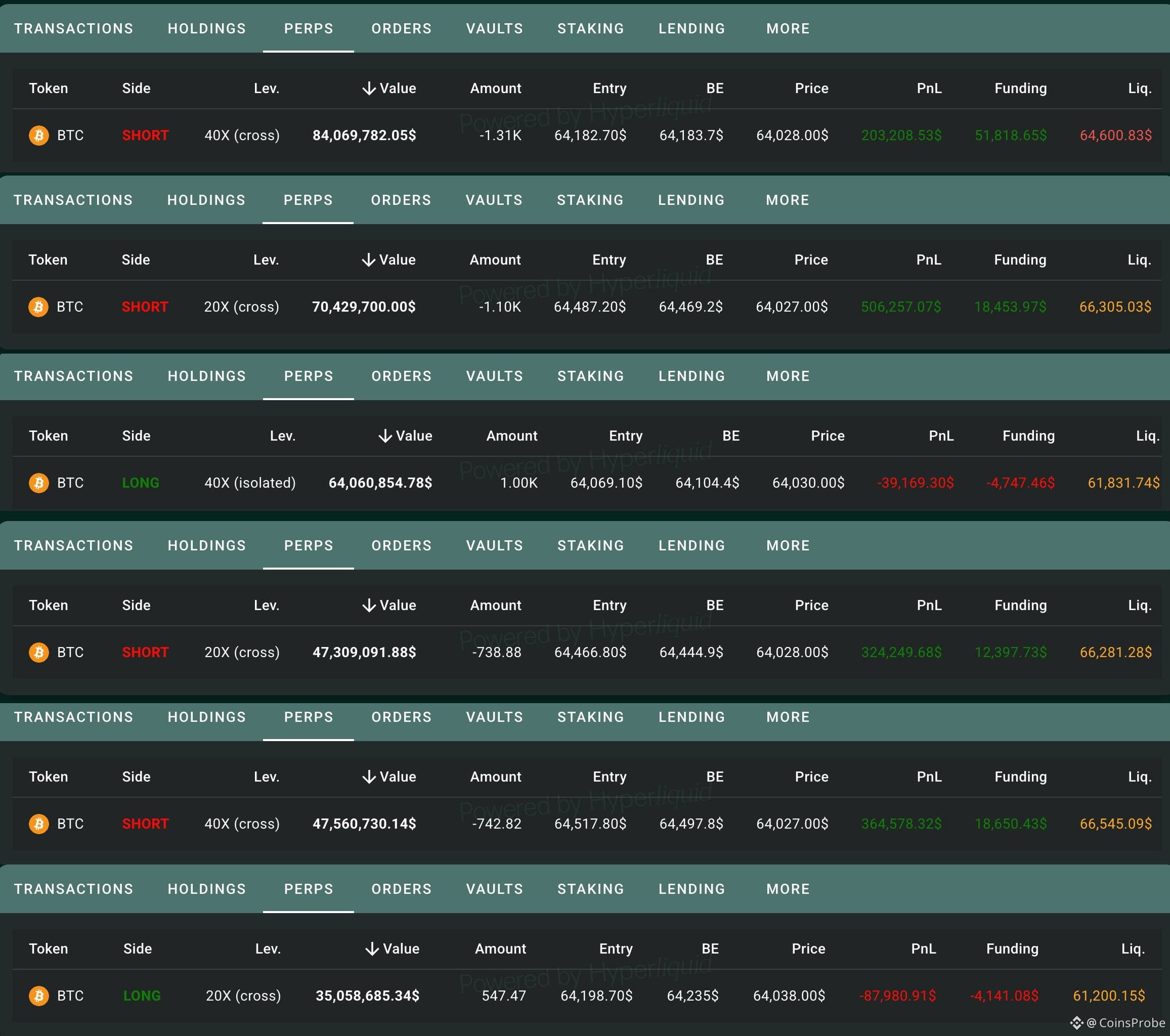Image resolution: width=1170 pixels, height=1036 pixels.
Task: Open MORE menu above the 64,060,854.78$ position
Action: coord(788,376)
